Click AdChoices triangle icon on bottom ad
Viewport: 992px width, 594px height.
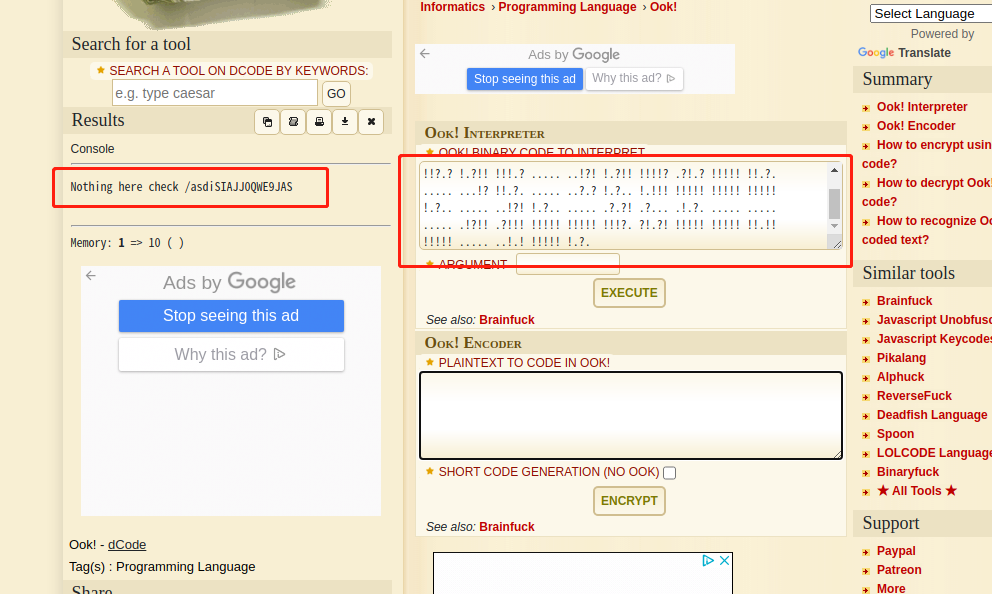[x=708, y=560]
